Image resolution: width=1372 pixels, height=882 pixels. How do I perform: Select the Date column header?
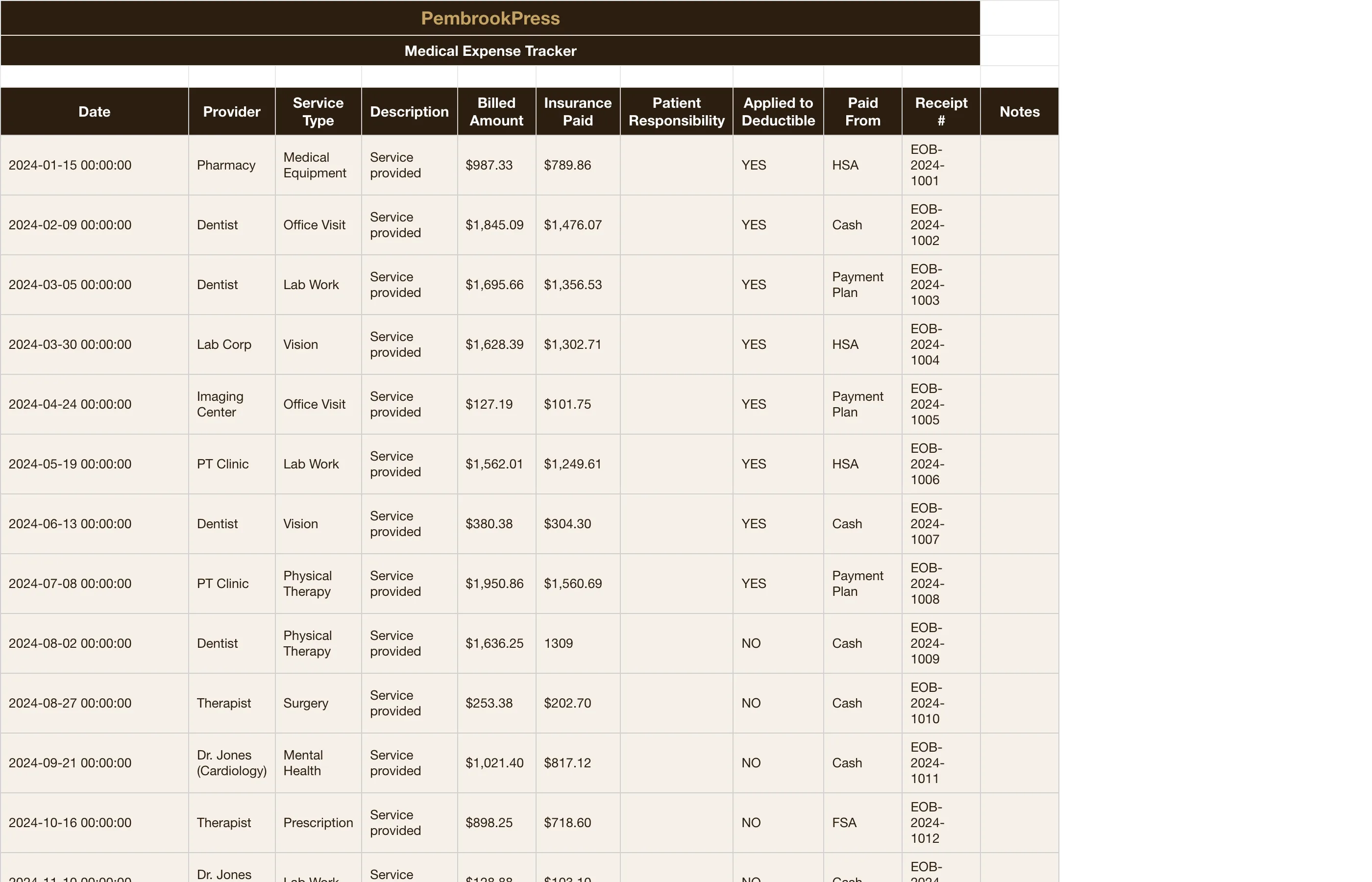[x=95, y=112]
